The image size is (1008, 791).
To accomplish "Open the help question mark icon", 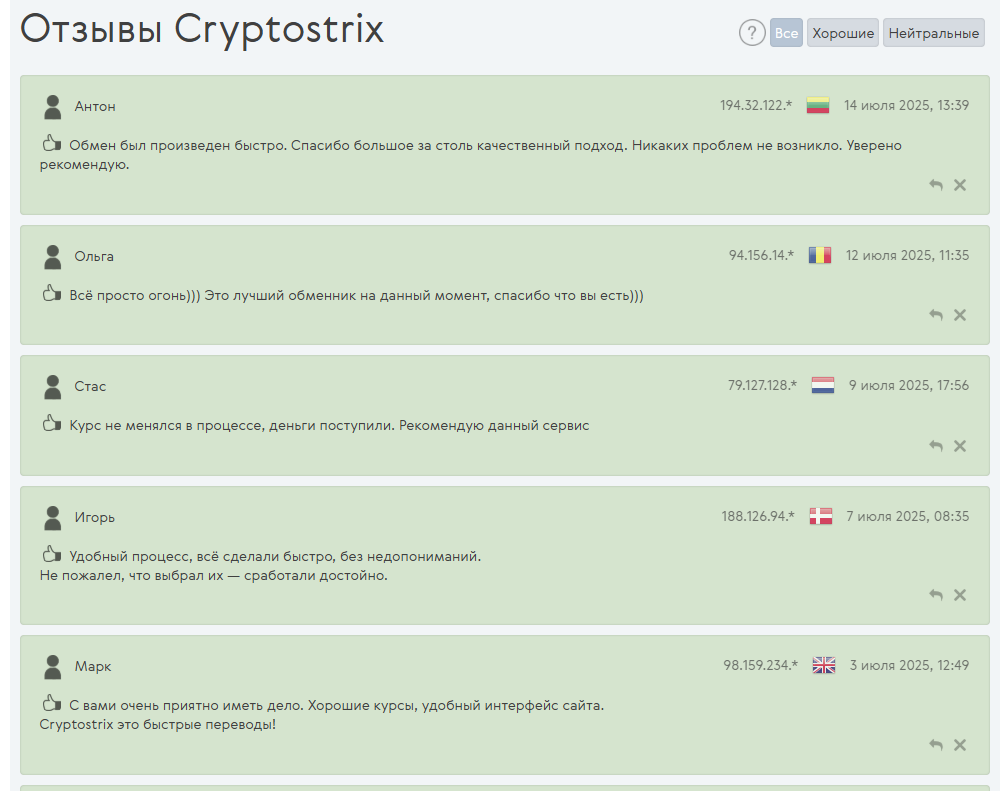I will [752, 33].
